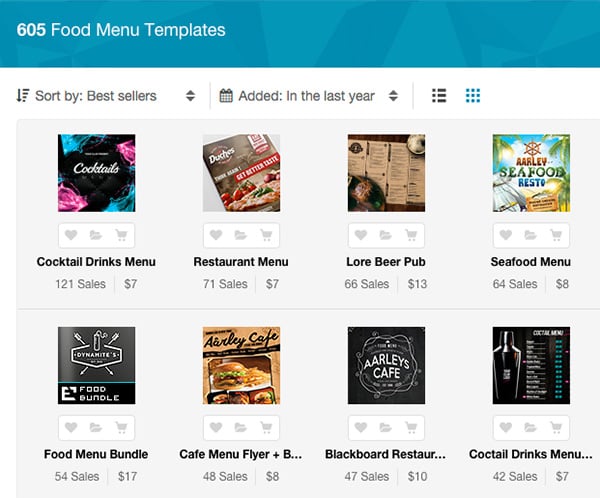Open the Seafood Menu title link

click(x=531, y=262)
